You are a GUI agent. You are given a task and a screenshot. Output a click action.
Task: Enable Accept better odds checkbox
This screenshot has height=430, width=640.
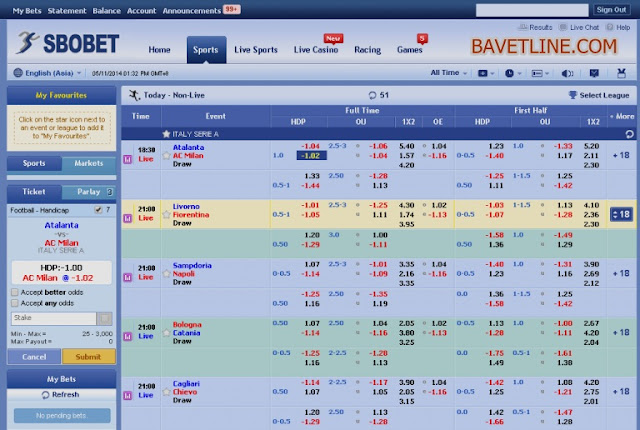[x=15, y=292]
